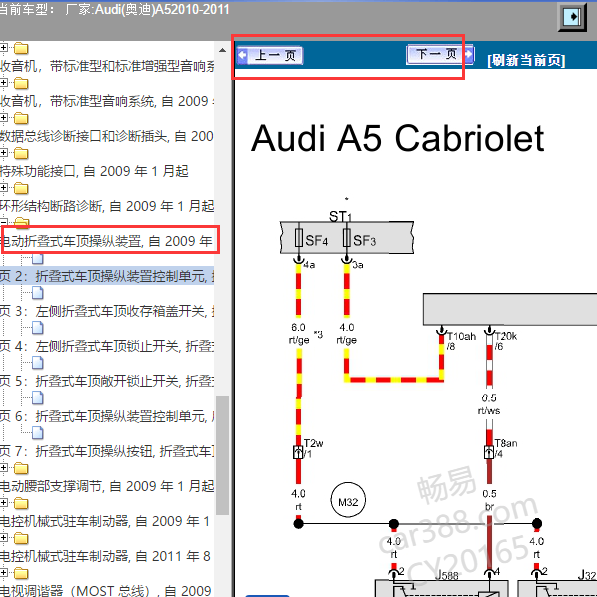Select 收音机，带标准型和标准增强型音响 tree item

coord(107,66)
